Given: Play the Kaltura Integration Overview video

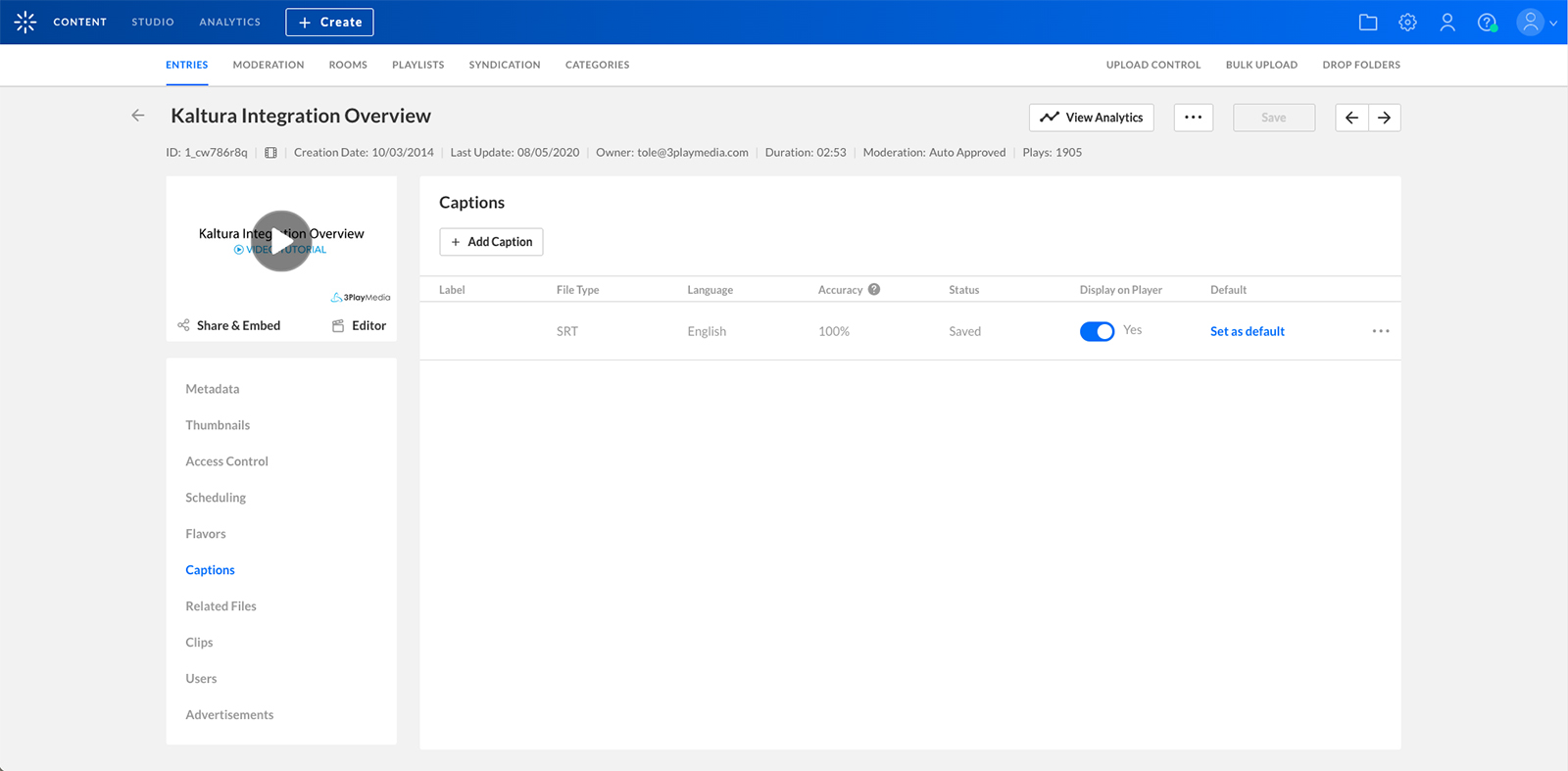Looking at the screenshot, I should click(281, 240).
